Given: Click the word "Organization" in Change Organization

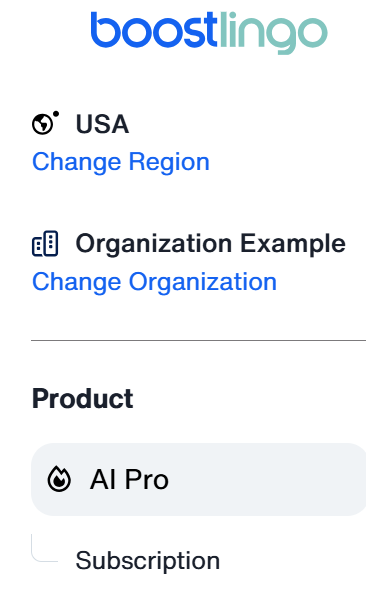Looking at the screenshot, I should [x=203, y=282].
